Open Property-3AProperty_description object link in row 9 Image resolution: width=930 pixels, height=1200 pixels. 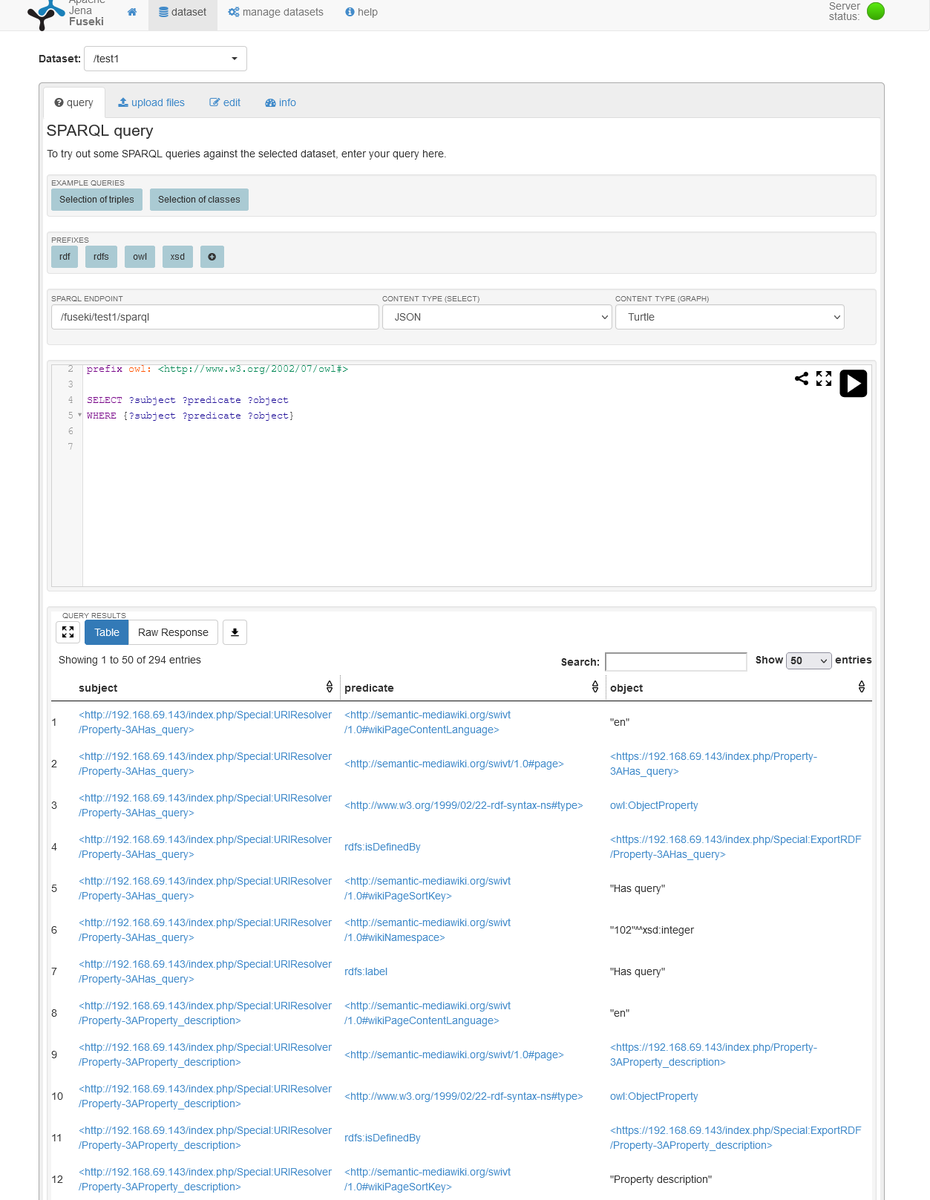coord(713,1054)
